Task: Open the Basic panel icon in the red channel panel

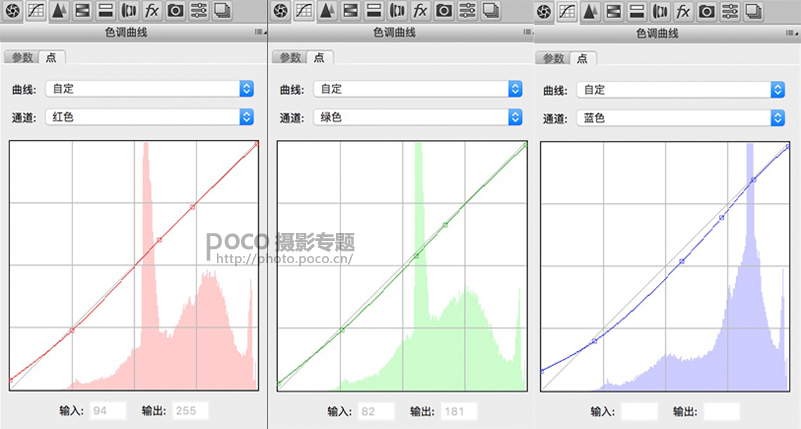Action: [x=12, y=10]
